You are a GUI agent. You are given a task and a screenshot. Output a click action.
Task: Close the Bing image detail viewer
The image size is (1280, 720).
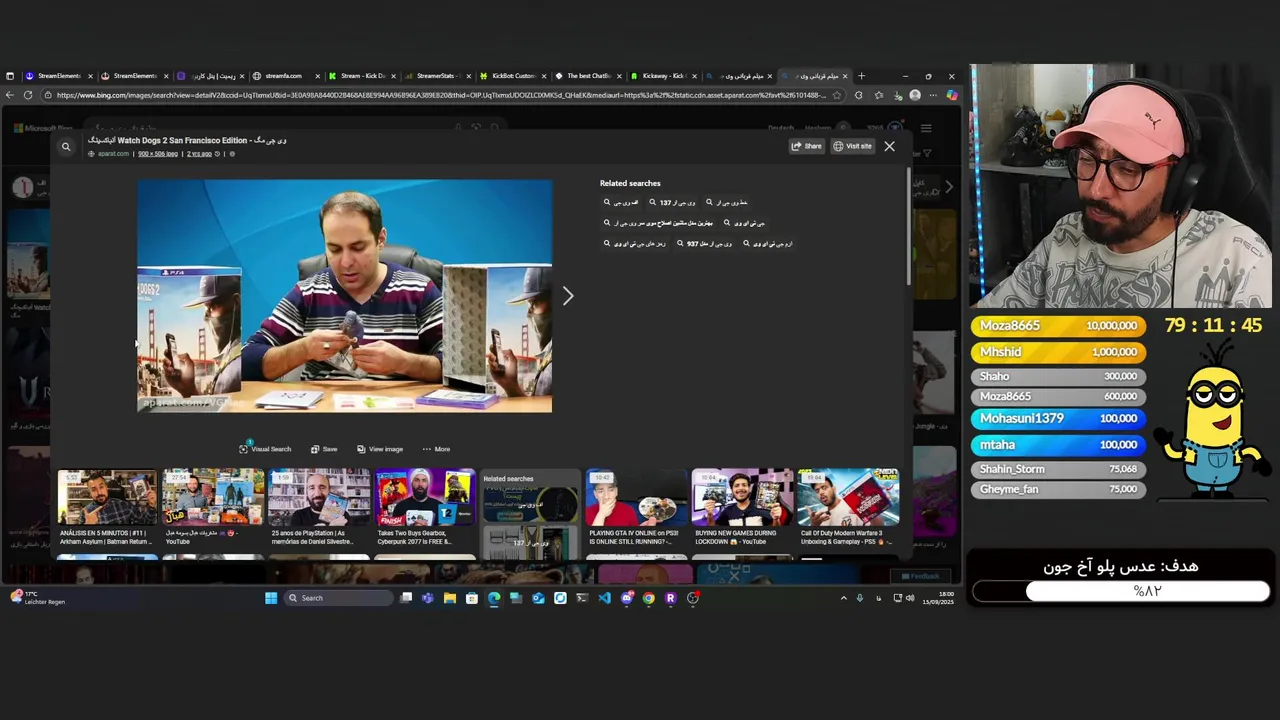889,146
